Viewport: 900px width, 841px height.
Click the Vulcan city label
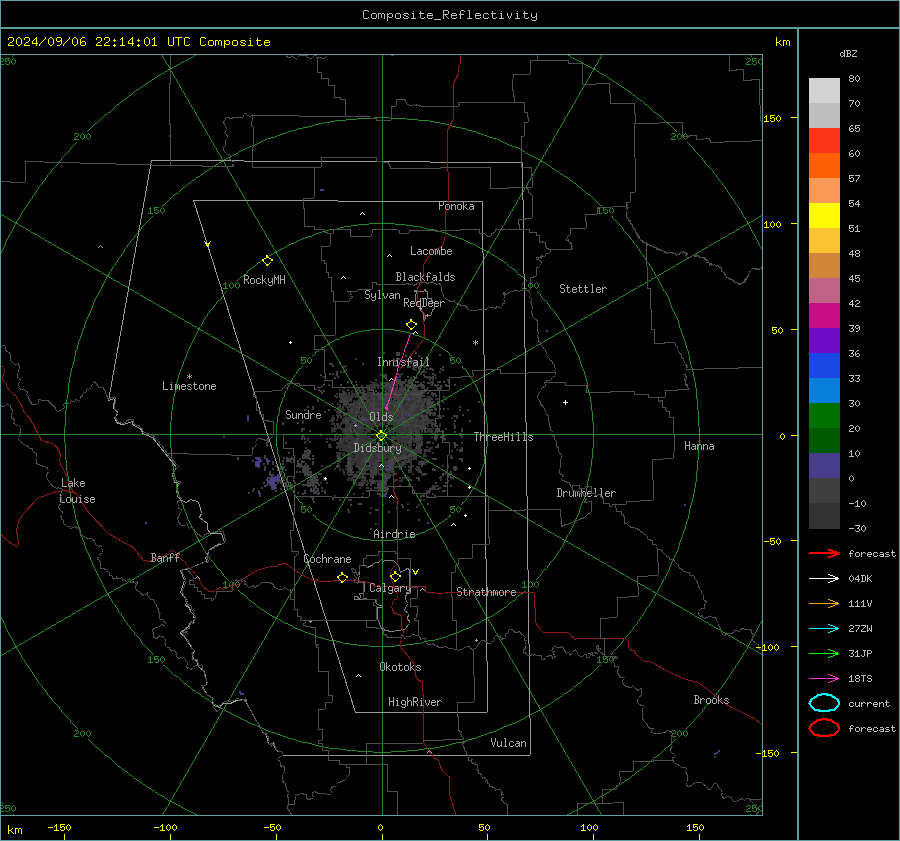(x=509, y=743)
